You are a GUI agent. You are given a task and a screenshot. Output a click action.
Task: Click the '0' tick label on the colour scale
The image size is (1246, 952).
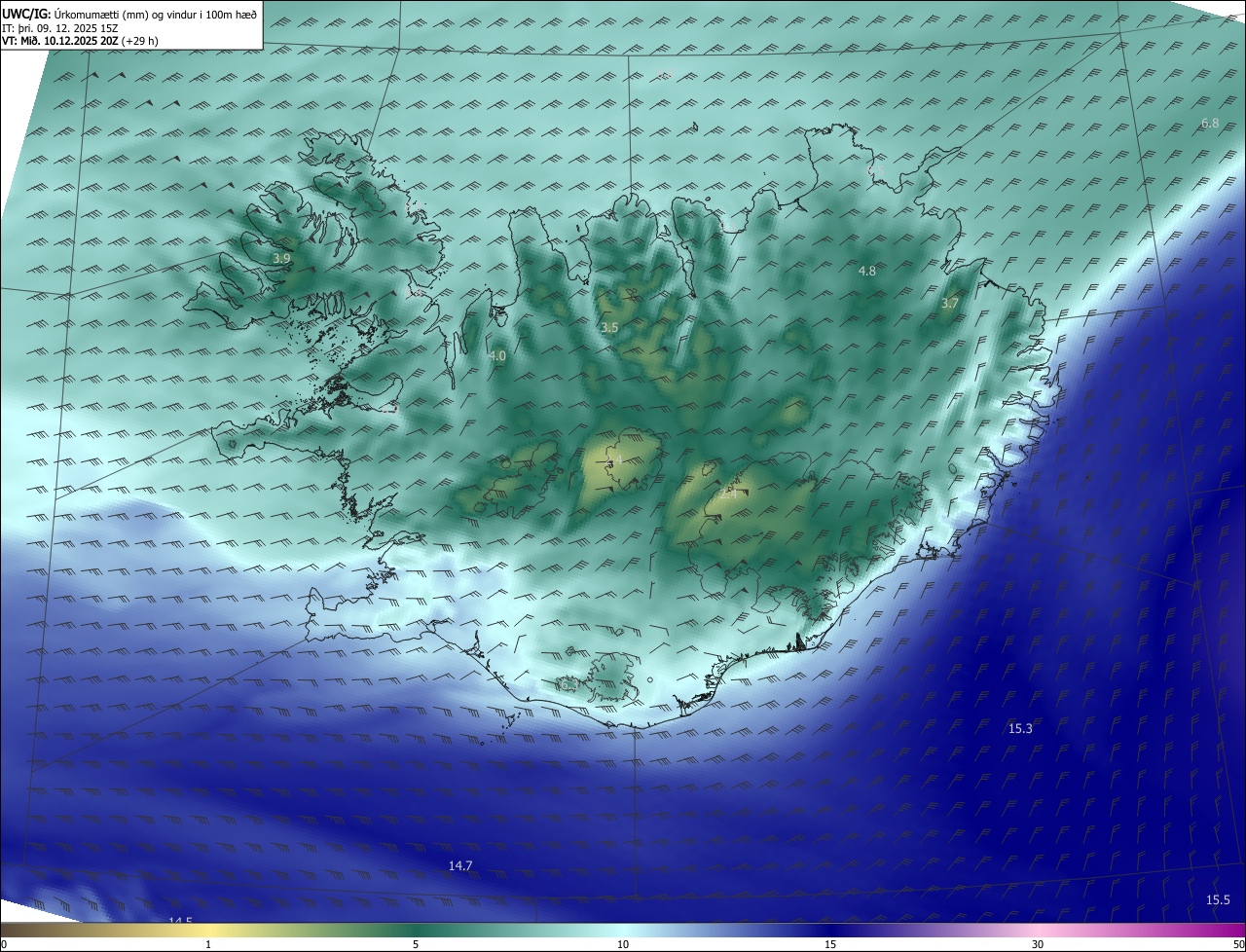(3, 944)
